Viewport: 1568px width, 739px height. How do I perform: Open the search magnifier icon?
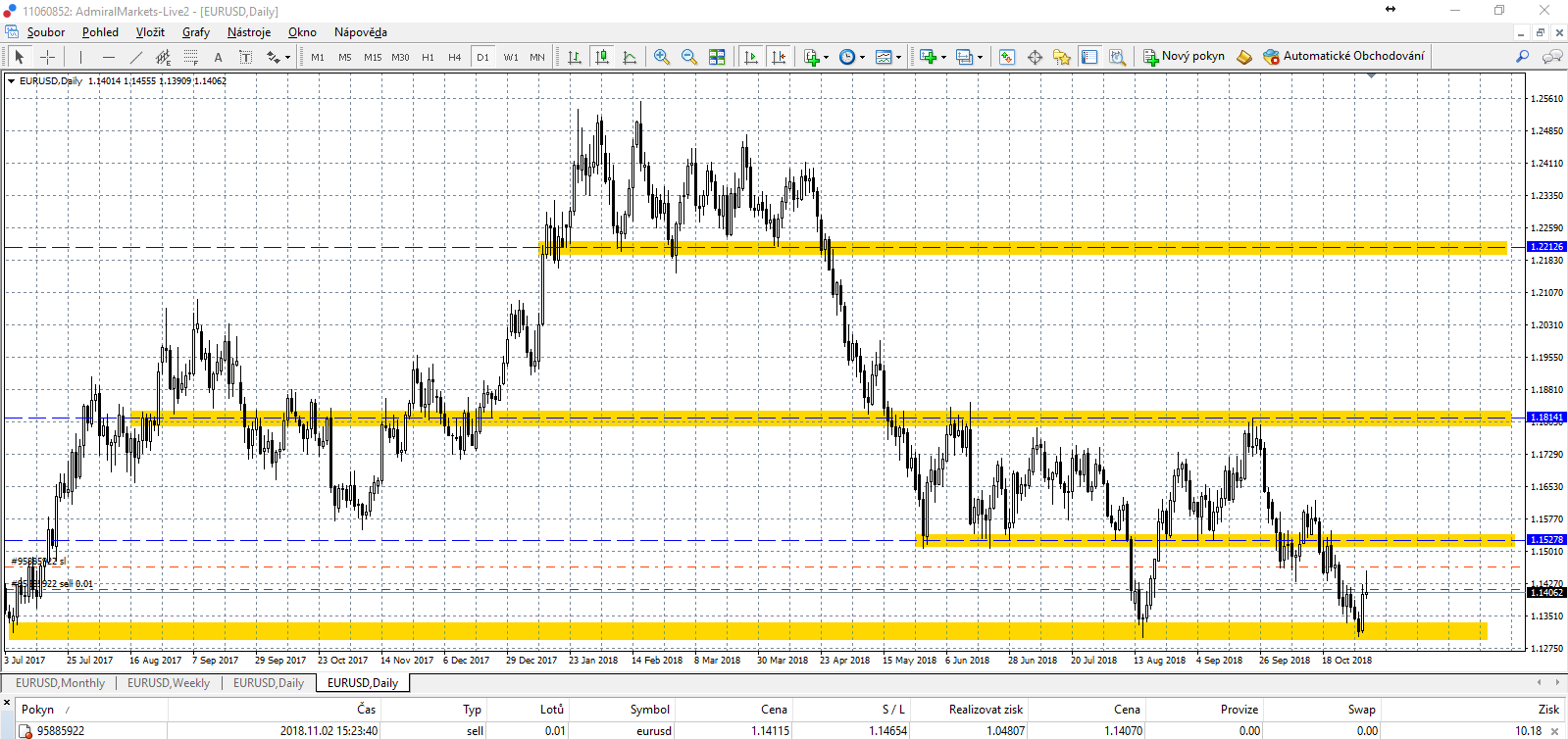(x=1522, y=57)
